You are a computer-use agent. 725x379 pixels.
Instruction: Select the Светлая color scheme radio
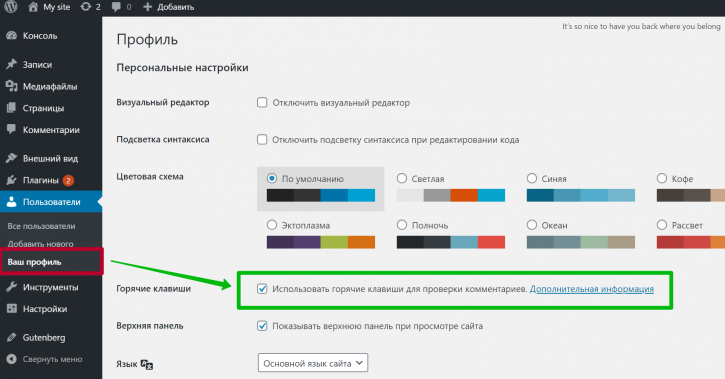coord(402,178)
